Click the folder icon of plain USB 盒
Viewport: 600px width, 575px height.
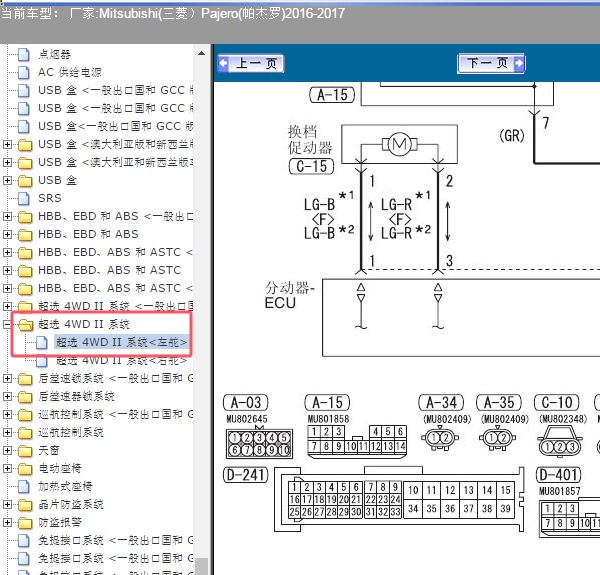(25, 181)
